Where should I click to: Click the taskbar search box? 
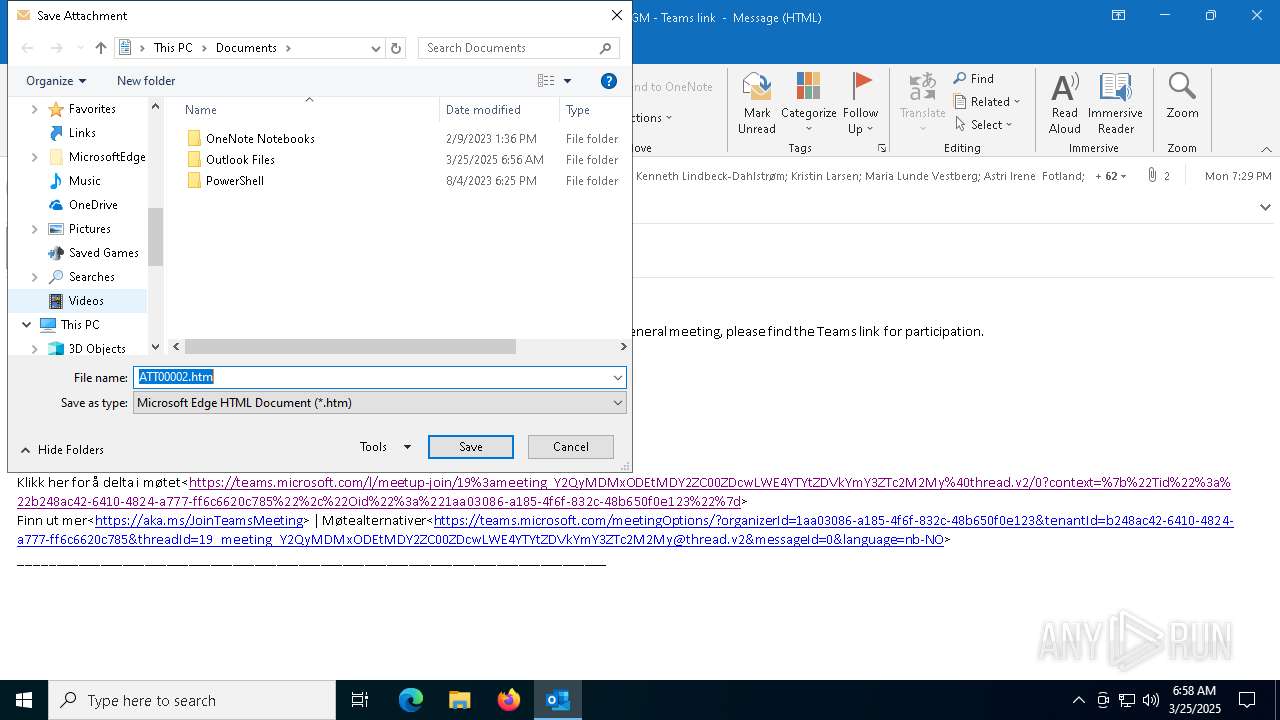tap(192, 700)
